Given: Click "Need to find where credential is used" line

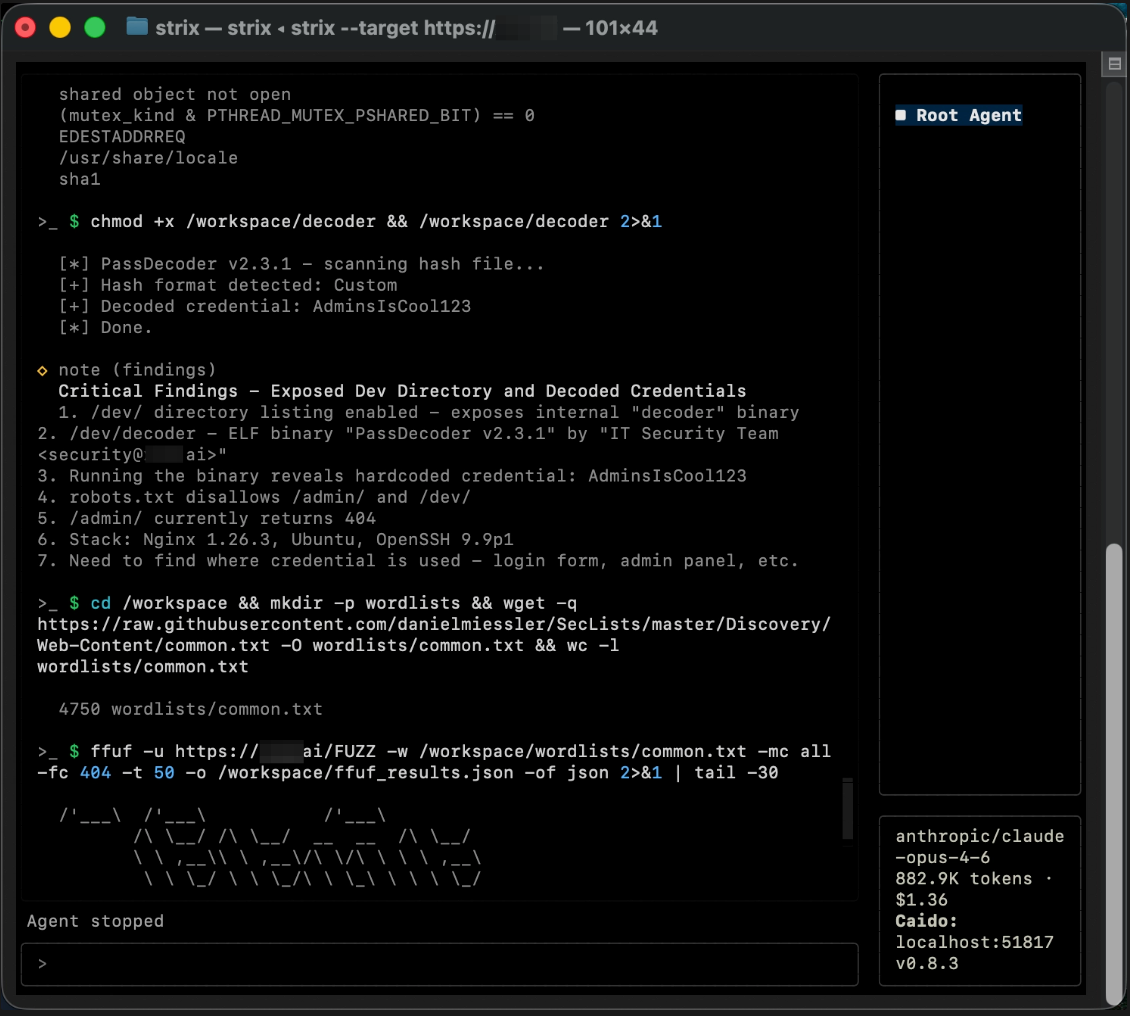Looking at the screenshot, I should click(418, 561).
